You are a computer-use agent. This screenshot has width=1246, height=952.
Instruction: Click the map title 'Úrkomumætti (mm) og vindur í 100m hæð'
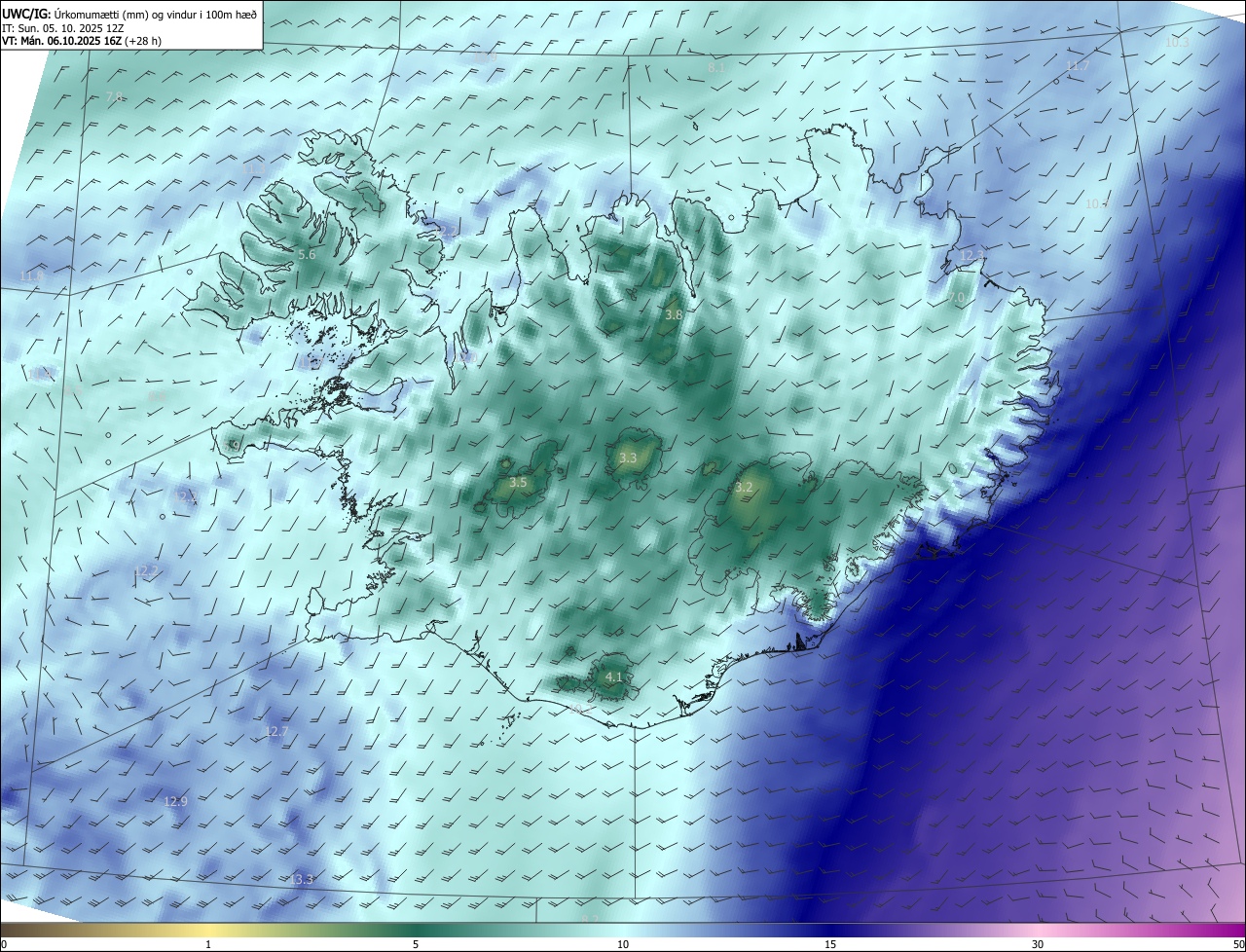156,14
